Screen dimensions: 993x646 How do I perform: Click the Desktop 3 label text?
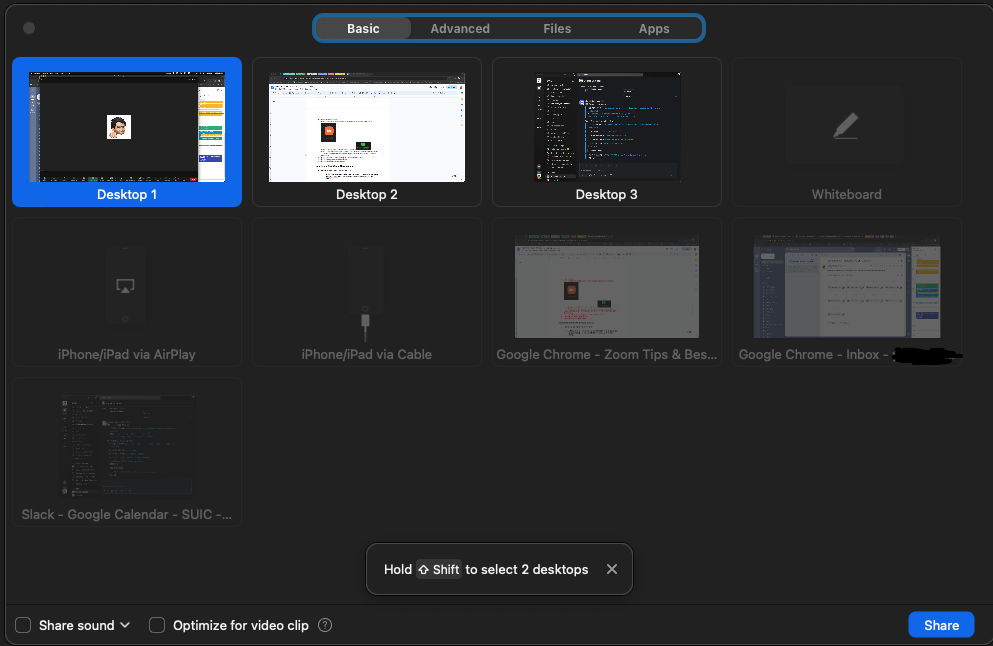click(607, 194)
